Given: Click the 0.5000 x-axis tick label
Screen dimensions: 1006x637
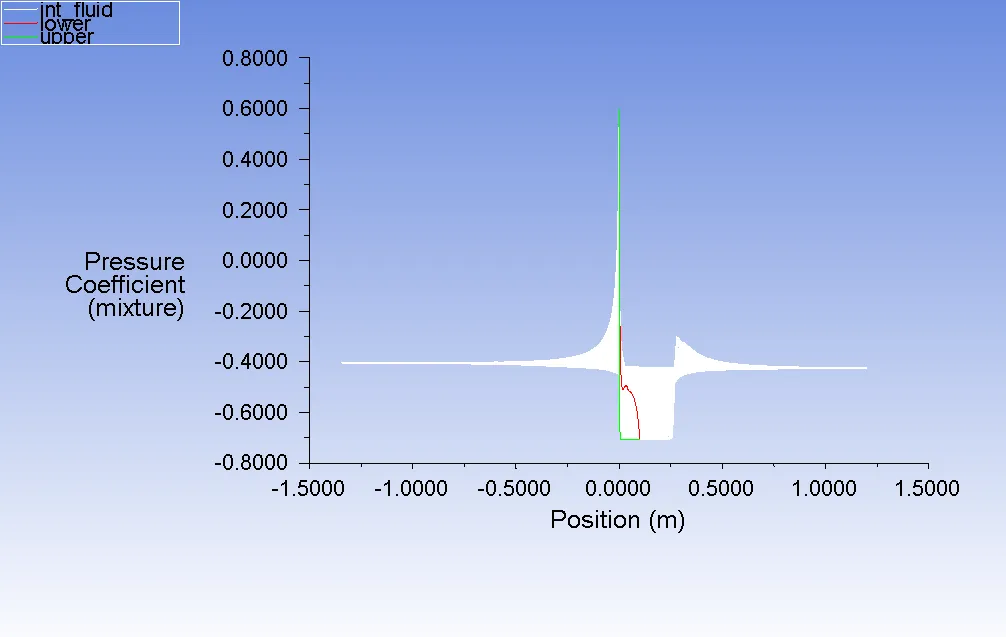Looking at the screenshot, I should tap(723, 489).
